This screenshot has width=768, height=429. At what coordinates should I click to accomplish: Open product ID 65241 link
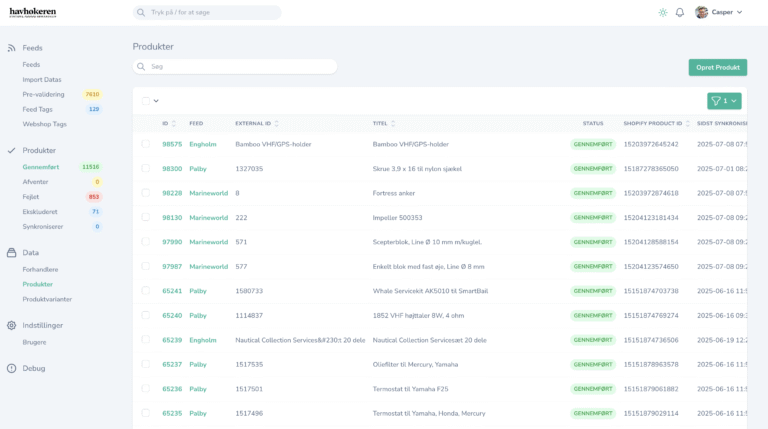click(x=172, y=291)
